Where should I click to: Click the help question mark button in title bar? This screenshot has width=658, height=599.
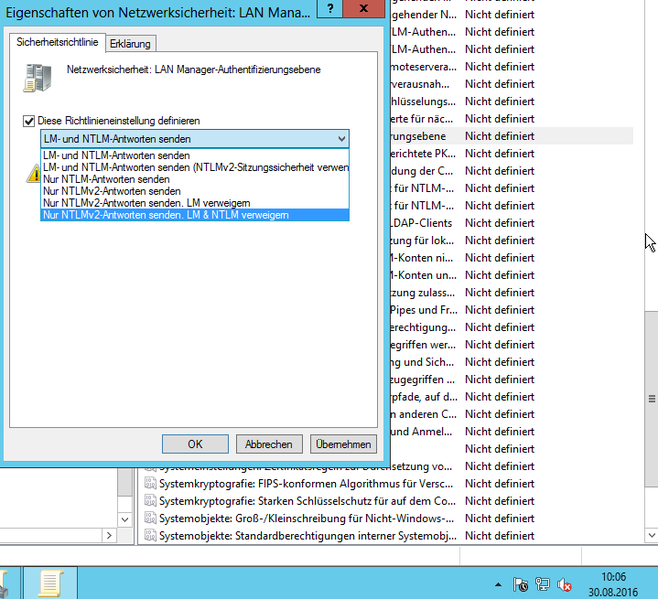(x=329, y=9)
